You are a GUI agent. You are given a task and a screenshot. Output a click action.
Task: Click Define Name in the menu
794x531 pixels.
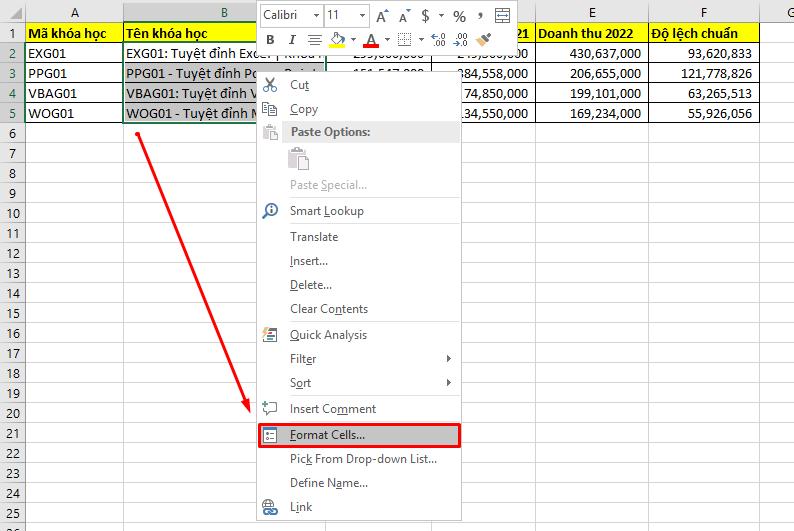coord(328,483)
